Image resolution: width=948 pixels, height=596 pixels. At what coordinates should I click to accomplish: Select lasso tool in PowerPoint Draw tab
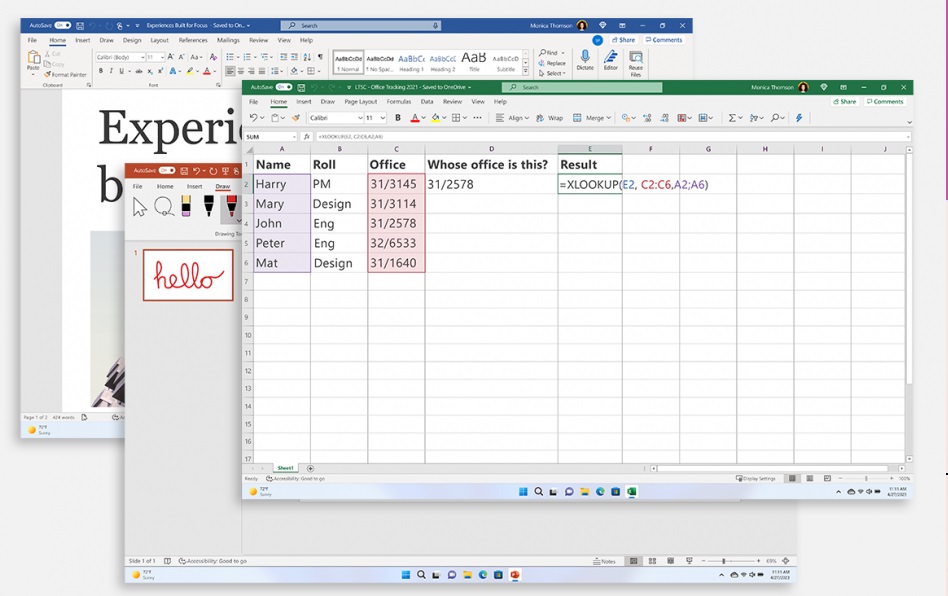(x=163, y=207)
